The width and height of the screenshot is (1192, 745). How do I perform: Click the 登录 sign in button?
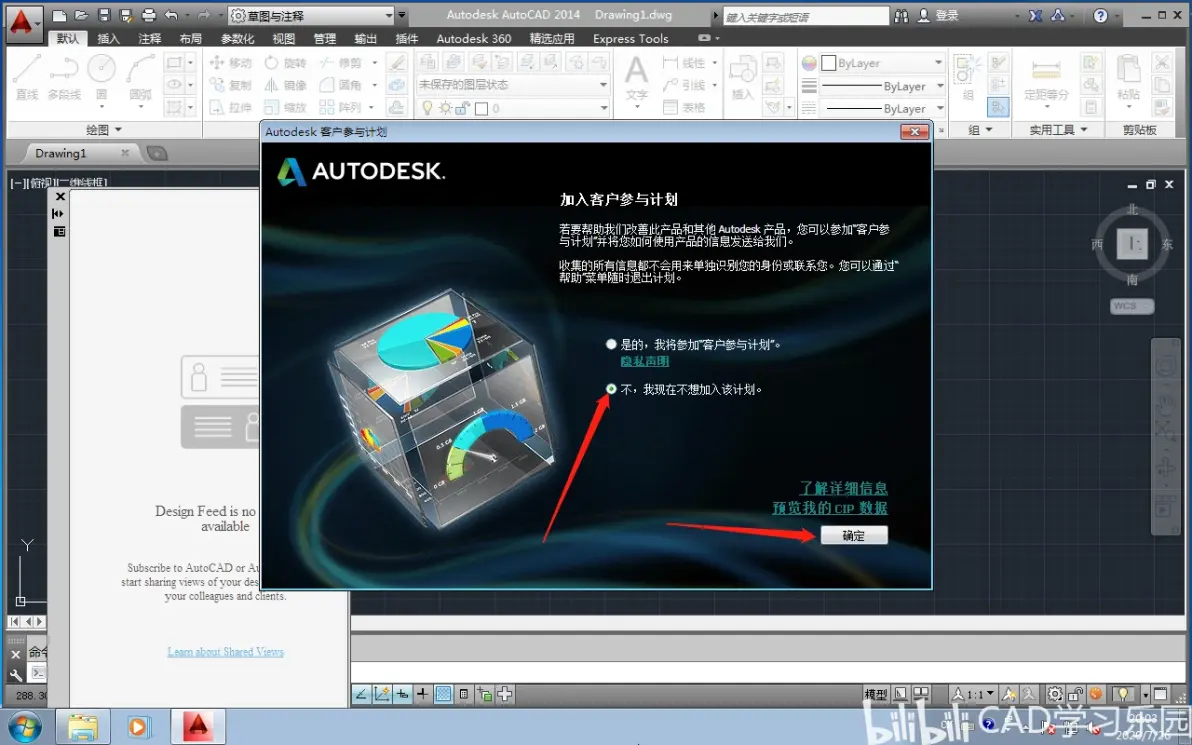click(x=938, y=15)
